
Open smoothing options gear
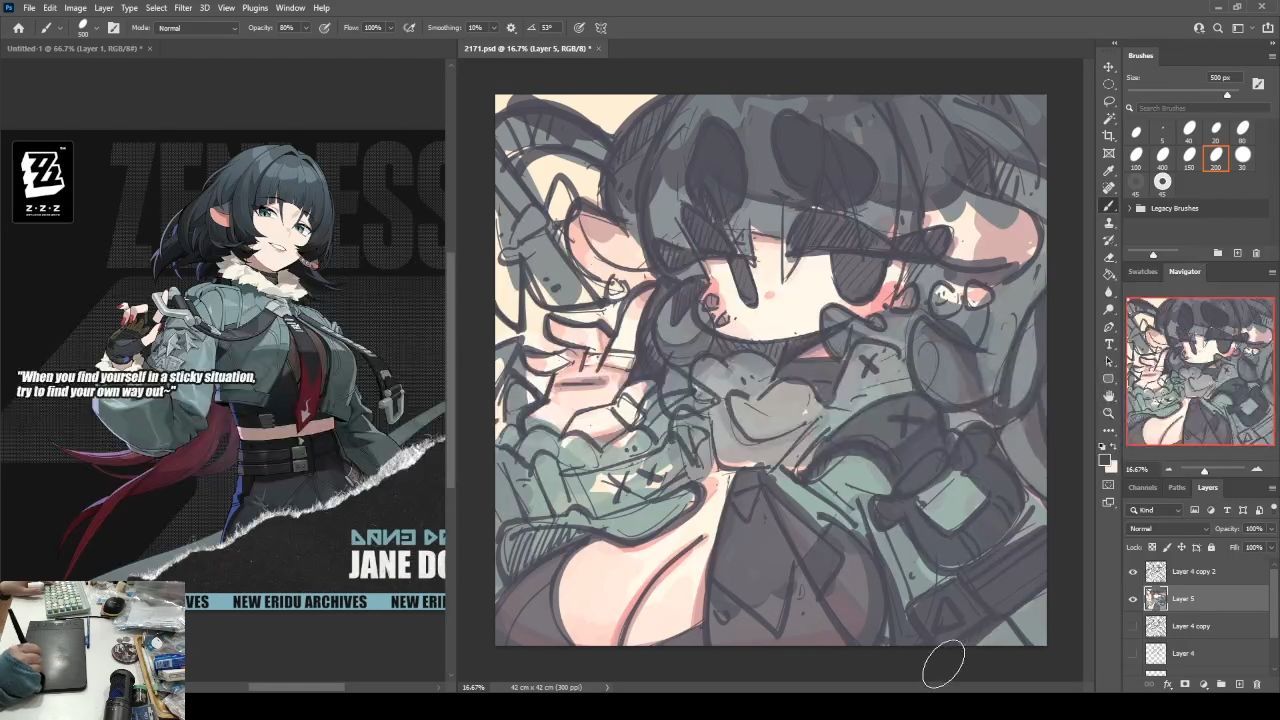tap(511, 28)
